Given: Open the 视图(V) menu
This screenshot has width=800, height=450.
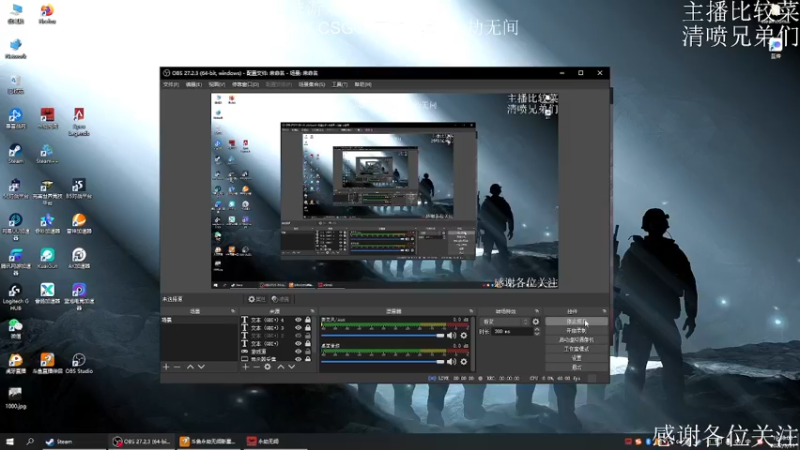Looking at the screenshot, I should click(x=216, y=85).
